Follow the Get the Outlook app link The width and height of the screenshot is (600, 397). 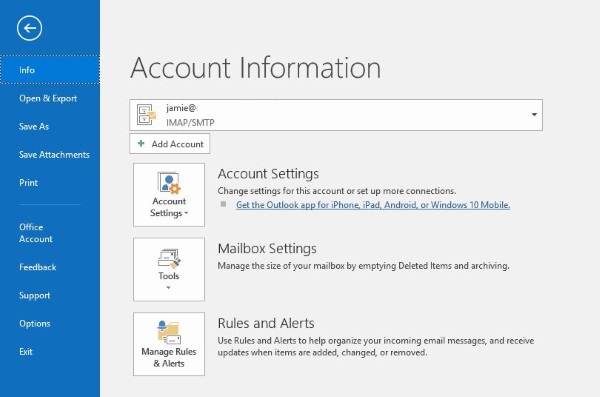[373, 205]
